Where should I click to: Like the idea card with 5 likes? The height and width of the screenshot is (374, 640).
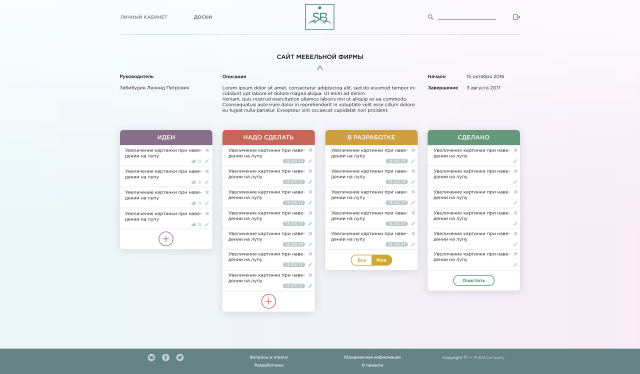tap(194, 182)
